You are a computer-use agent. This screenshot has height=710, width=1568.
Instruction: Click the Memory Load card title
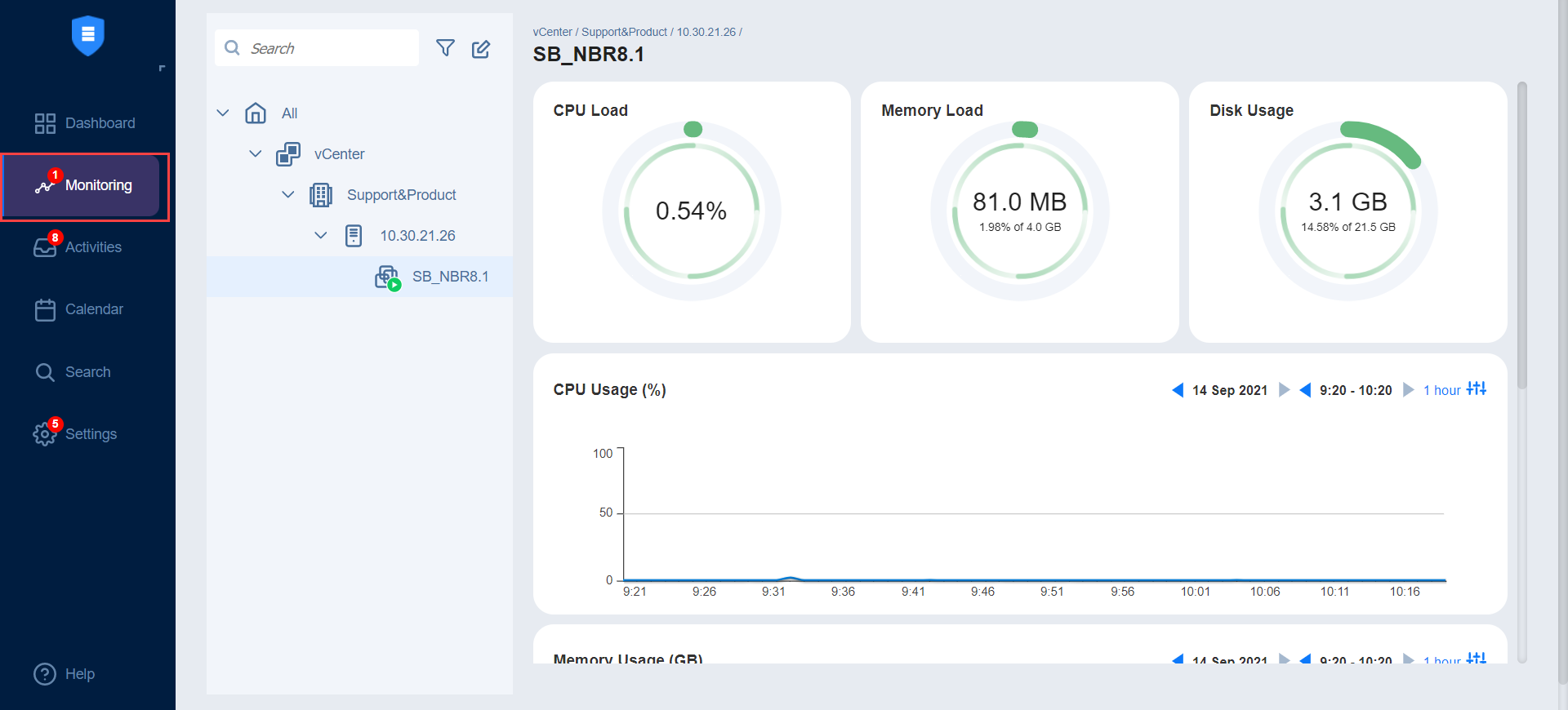[932, 110]
